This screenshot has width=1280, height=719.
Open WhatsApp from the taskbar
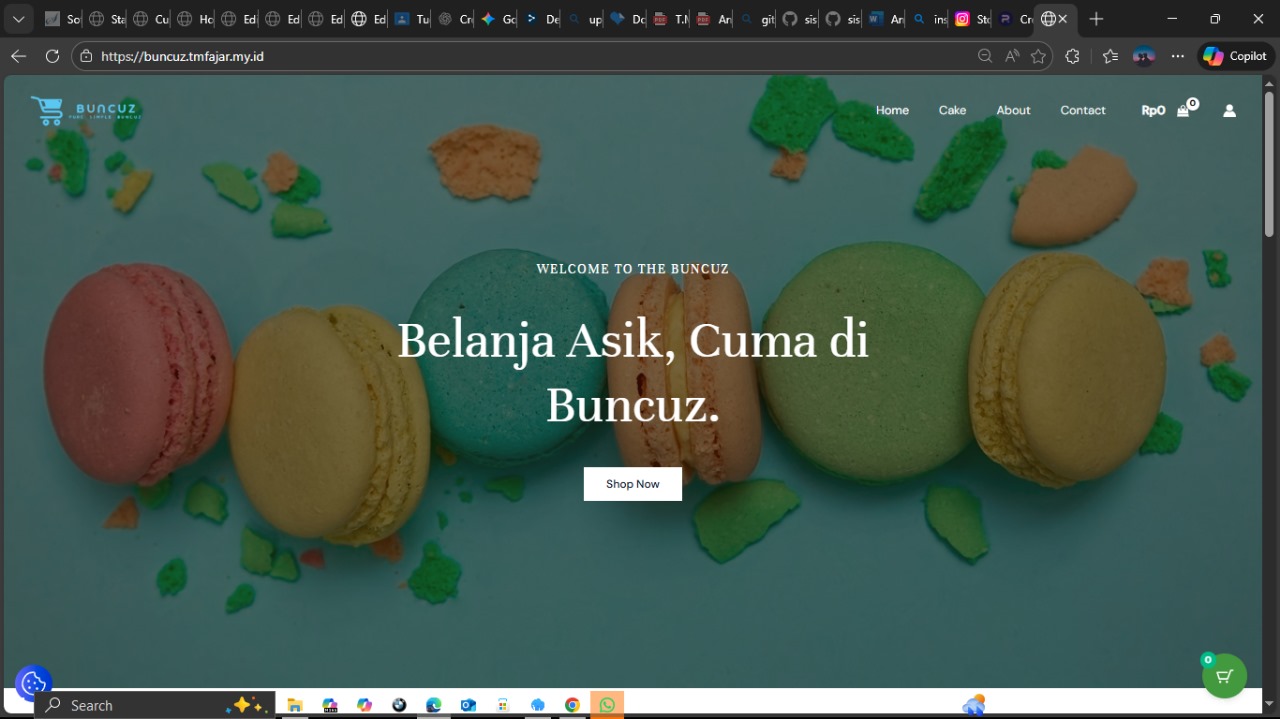point(607,705)
